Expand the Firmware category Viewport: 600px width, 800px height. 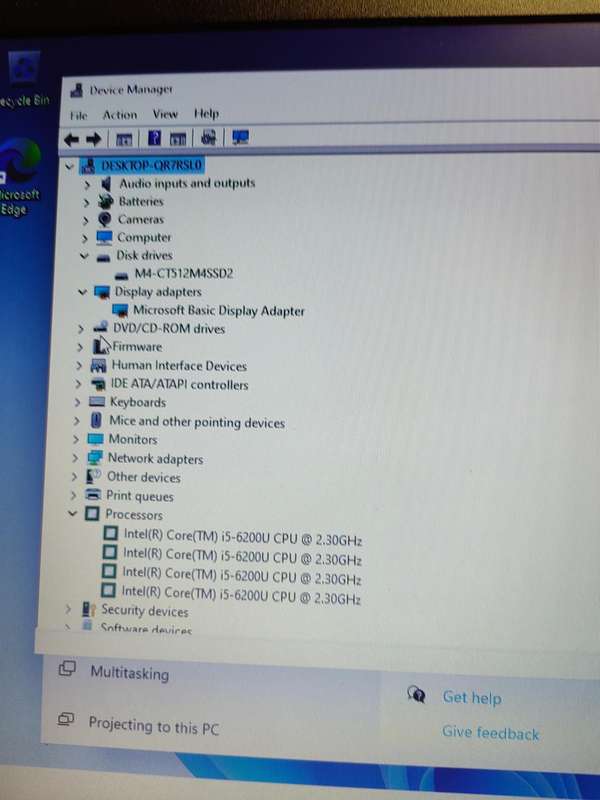click(80, 347)
